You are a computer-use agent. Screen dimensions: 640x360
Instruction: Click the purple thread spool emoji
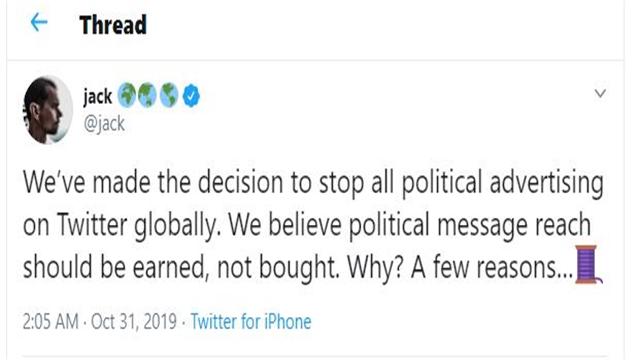click(x=588, y=264)
